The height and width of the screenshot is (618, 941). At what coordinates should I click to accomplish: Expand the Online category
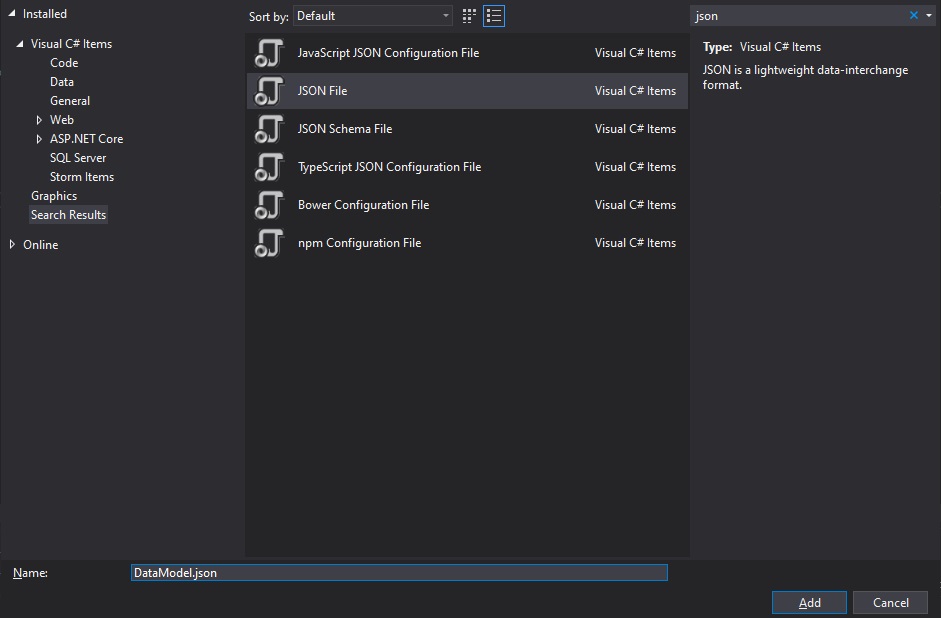pos(12,245)
